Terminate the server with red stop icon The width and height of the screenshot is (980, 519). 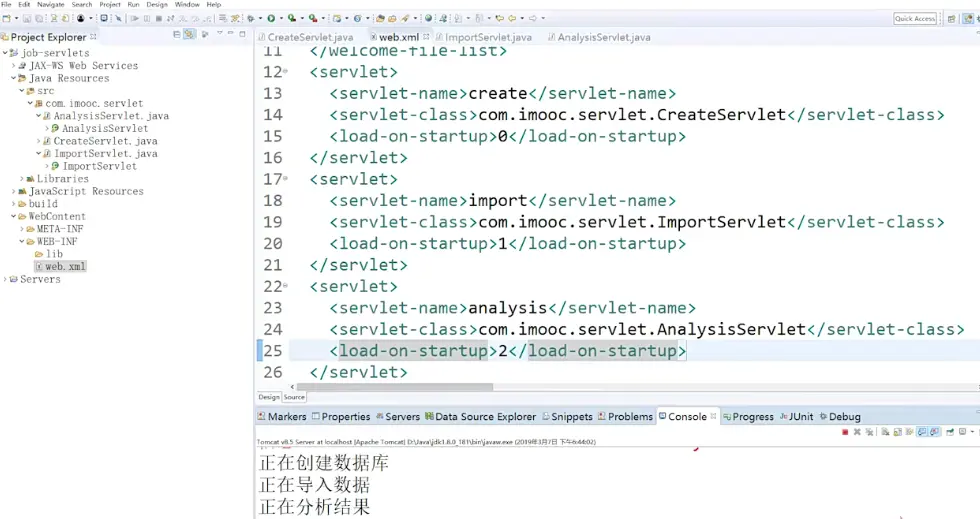[x=845, y=432]
